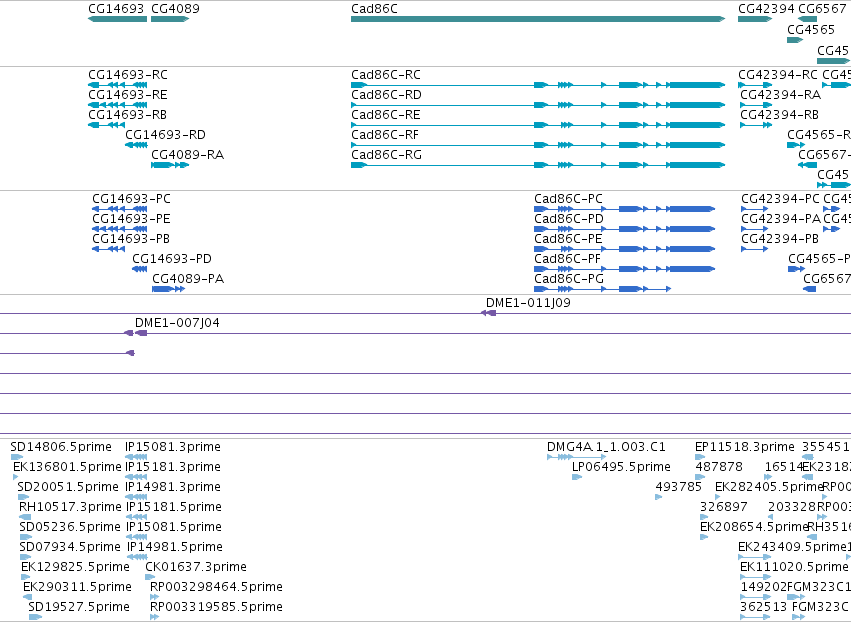Select the shorter Cad86C-PG protein
This screenshot has width=851, height=622.
click(x=602, y=289)
